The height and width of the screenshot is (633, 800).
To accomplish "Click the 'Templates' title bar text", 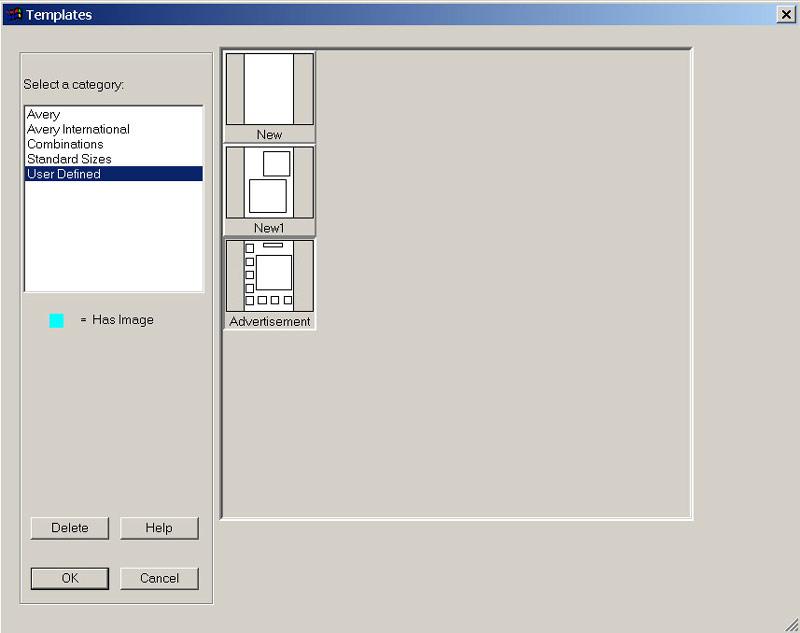I will click(x=59, y=14).
